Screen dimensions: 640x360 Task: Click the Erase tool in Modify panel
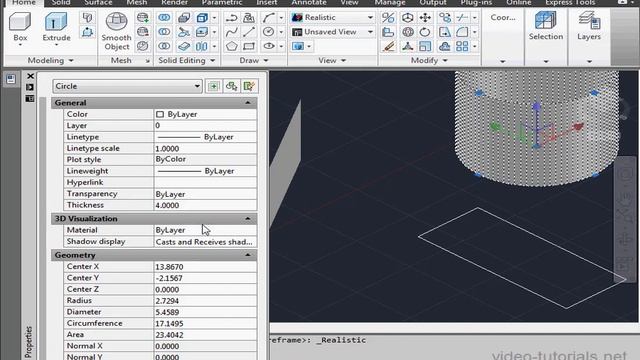pos(389,46)
